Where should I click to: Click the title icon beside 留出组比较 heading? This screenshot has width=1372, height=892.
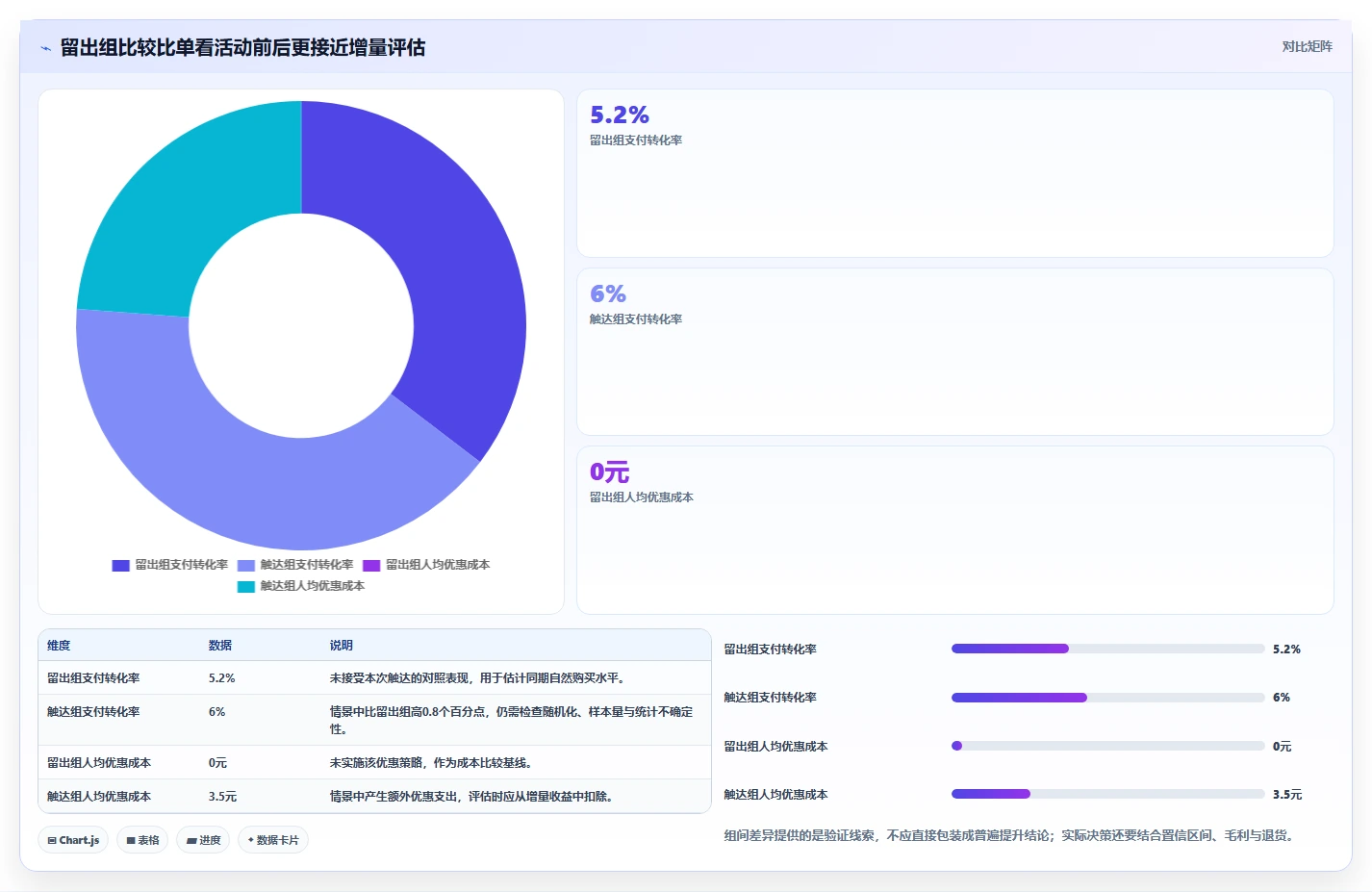coord(46,48)
